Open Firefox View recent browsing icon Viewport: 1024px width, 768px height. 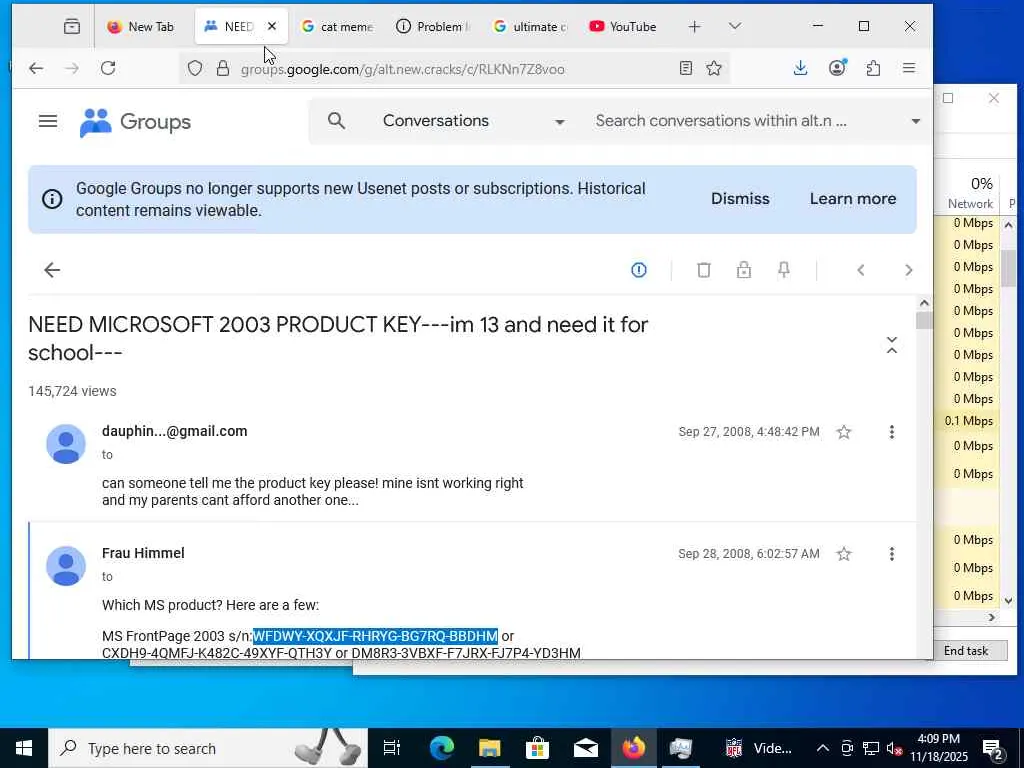pos(72,27)
